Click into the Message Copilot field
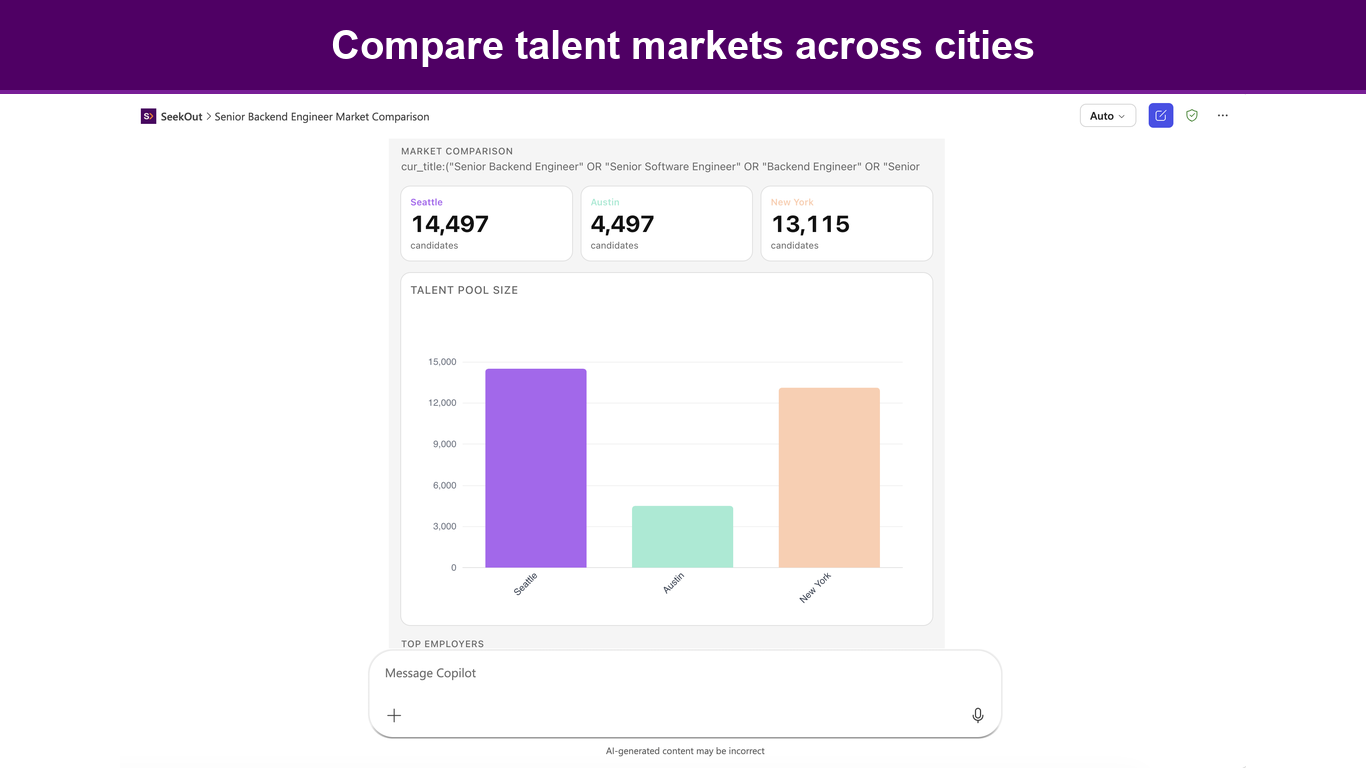The height and width of the screenshot is (768, 1366). (x=685, y=673)
